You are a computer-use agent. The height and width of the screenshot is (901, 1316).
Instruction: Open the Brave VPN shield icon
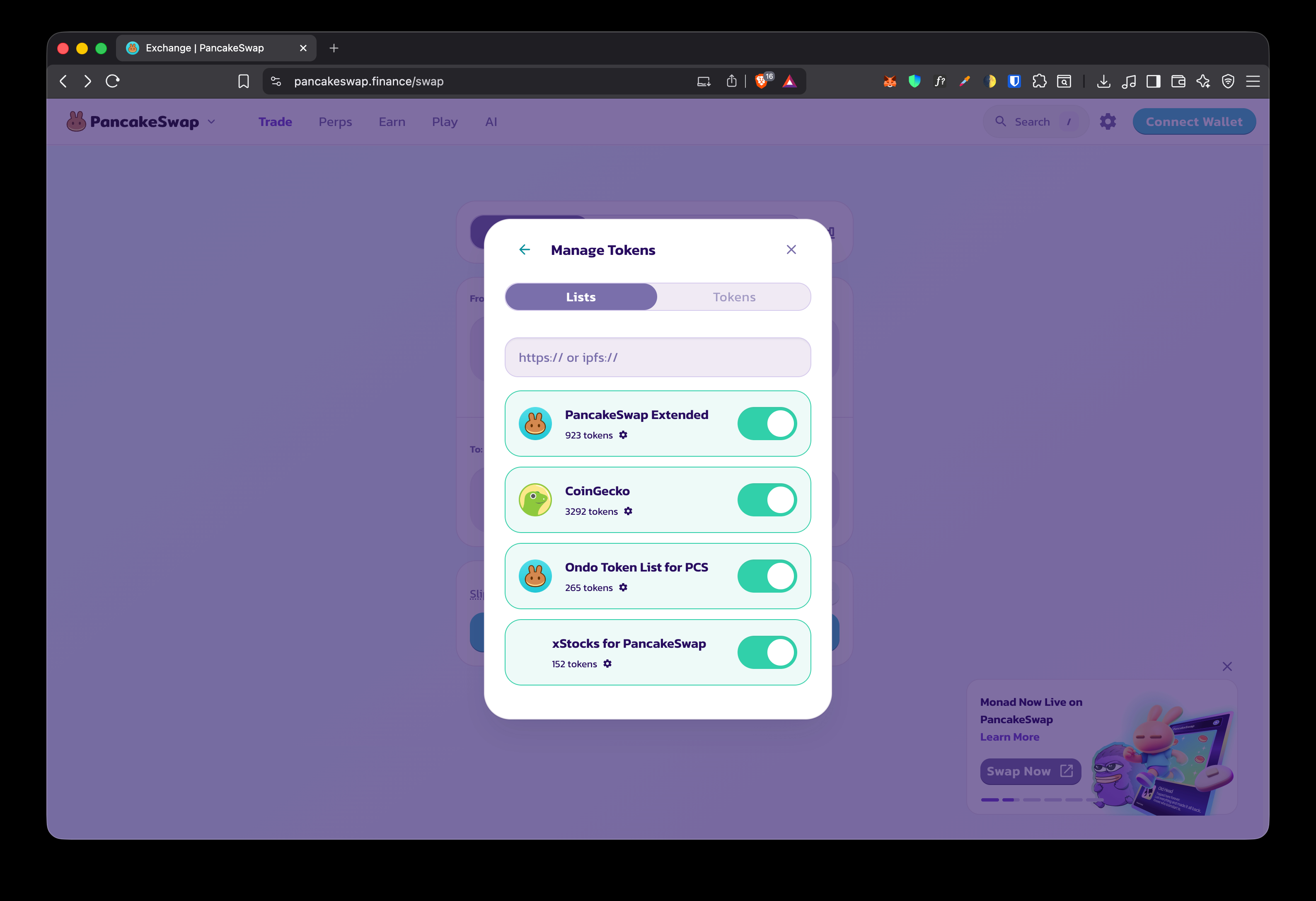click(x=1228, y=82)
